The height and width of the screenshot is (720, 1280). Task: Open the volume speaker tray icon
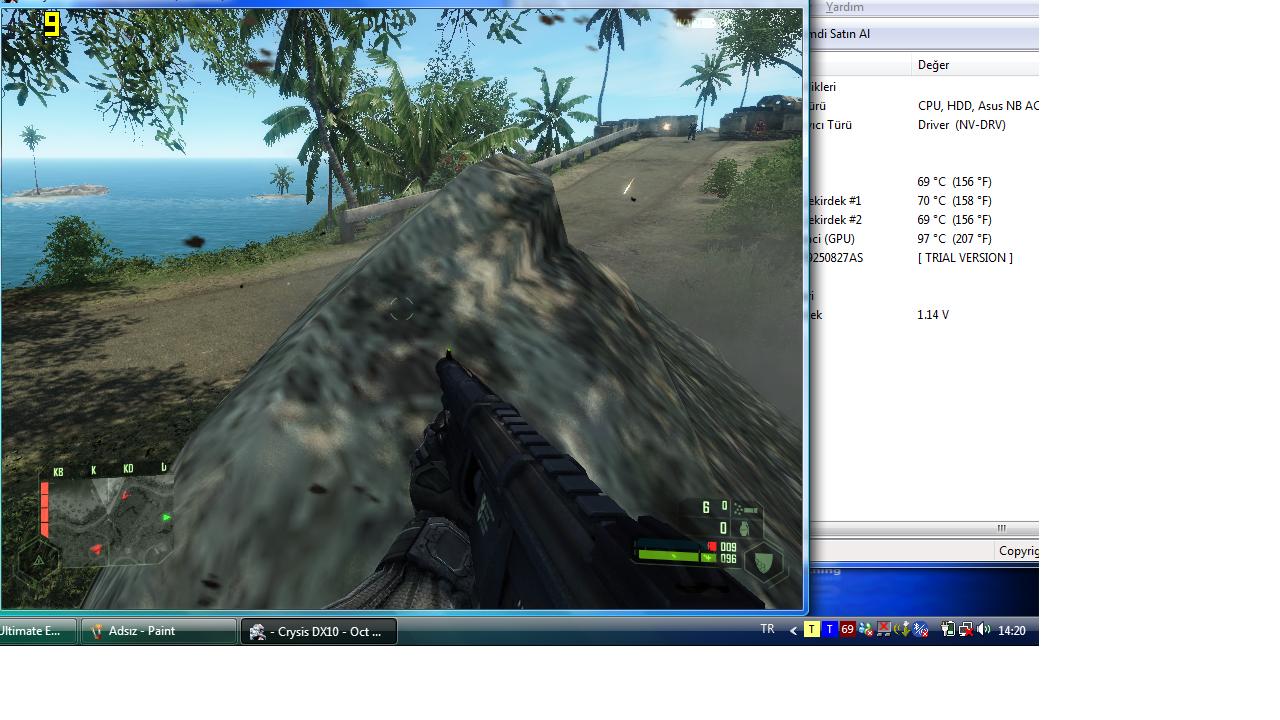tap(984, 629)
